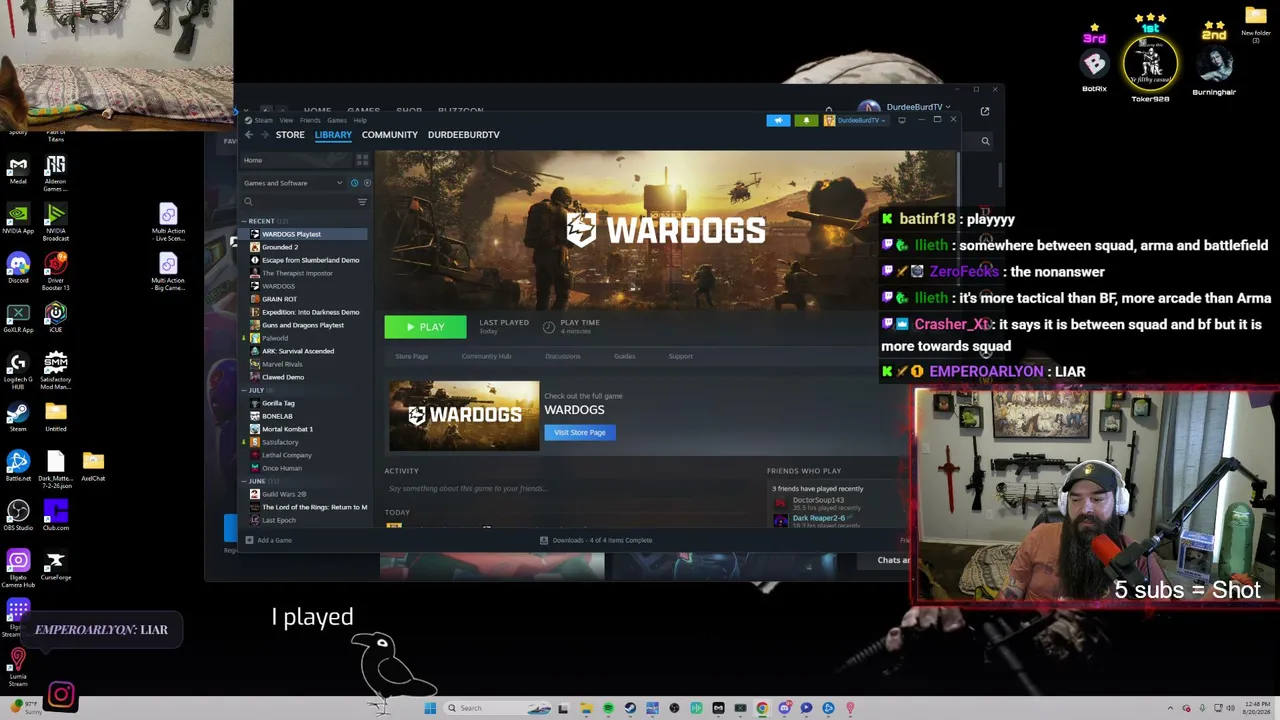This screenshot has width=1280, height=720.
Task: Open File Explorer from the taskbar
Action: point(586,708)
